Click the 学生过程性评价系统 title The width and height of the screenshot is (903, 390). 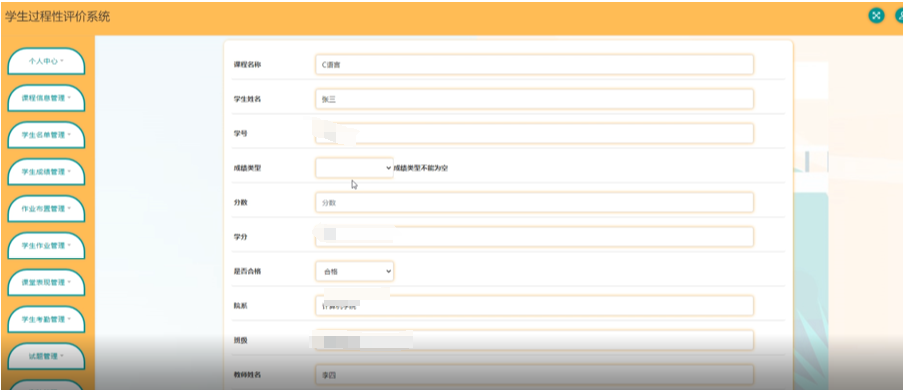click(57, 17)
